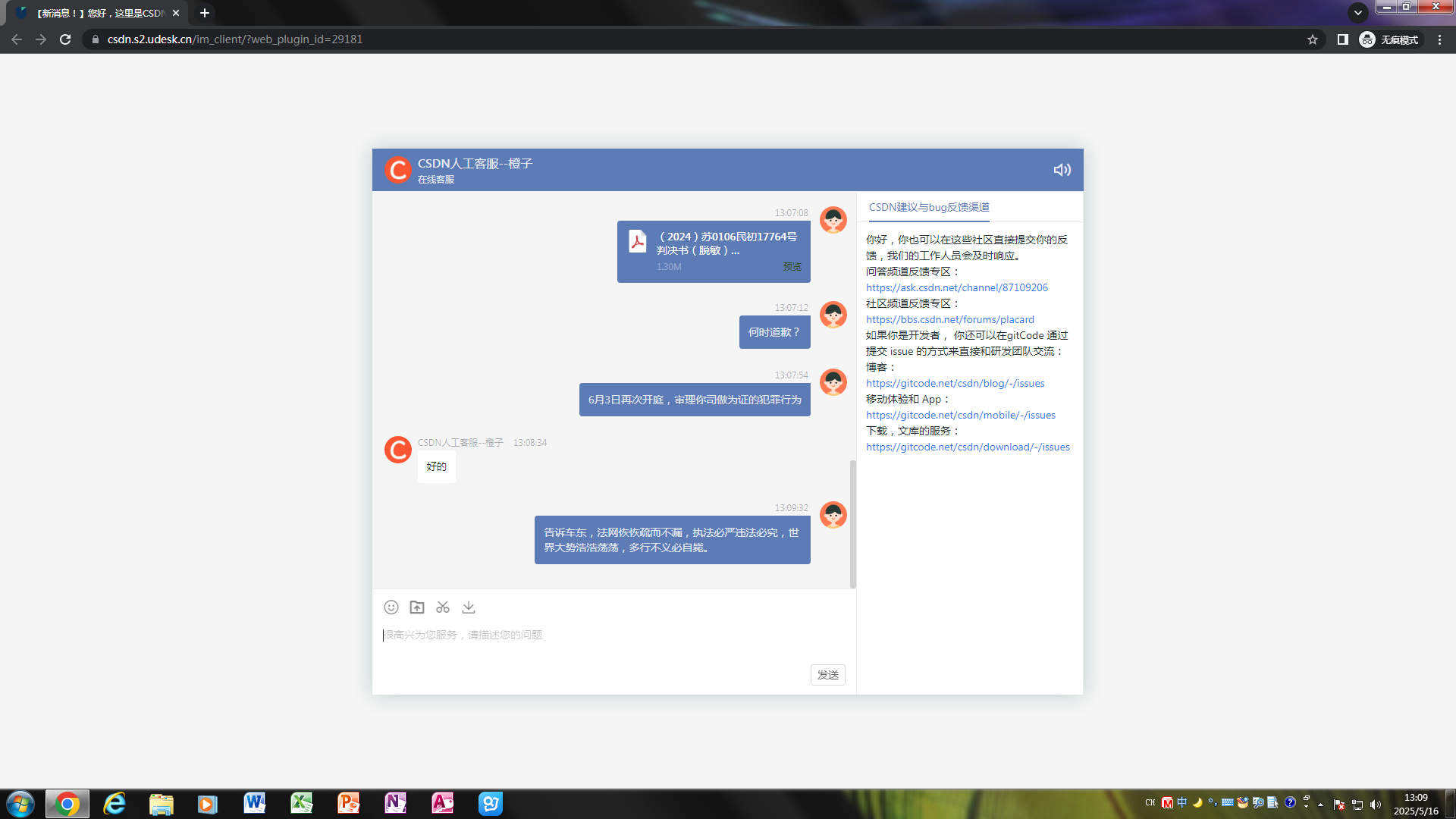
Task: Show hidden tray icons arrow
Action: pos(1321,805)
